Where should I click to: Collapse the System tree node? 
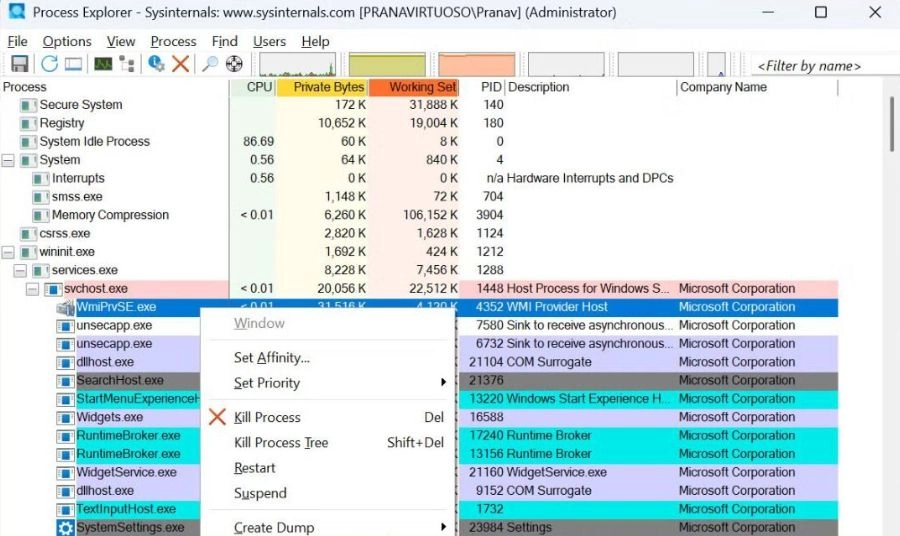8,160
